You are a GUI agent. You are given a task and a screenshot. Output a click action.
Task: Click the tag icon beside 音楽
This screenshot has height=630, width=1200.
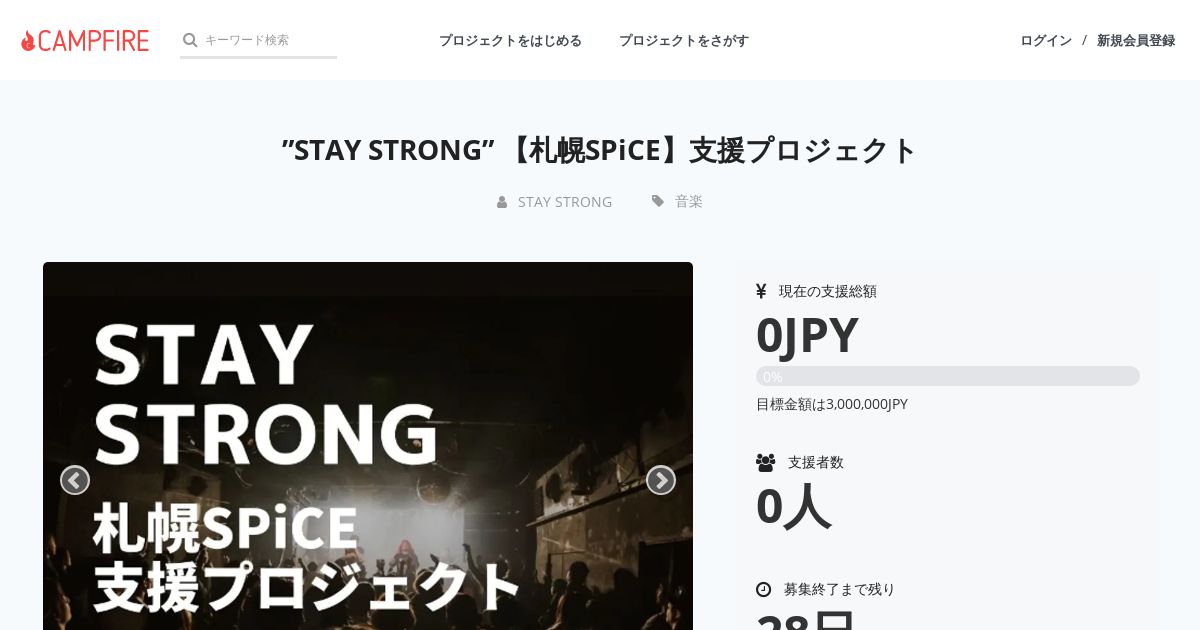pos(658,201)
